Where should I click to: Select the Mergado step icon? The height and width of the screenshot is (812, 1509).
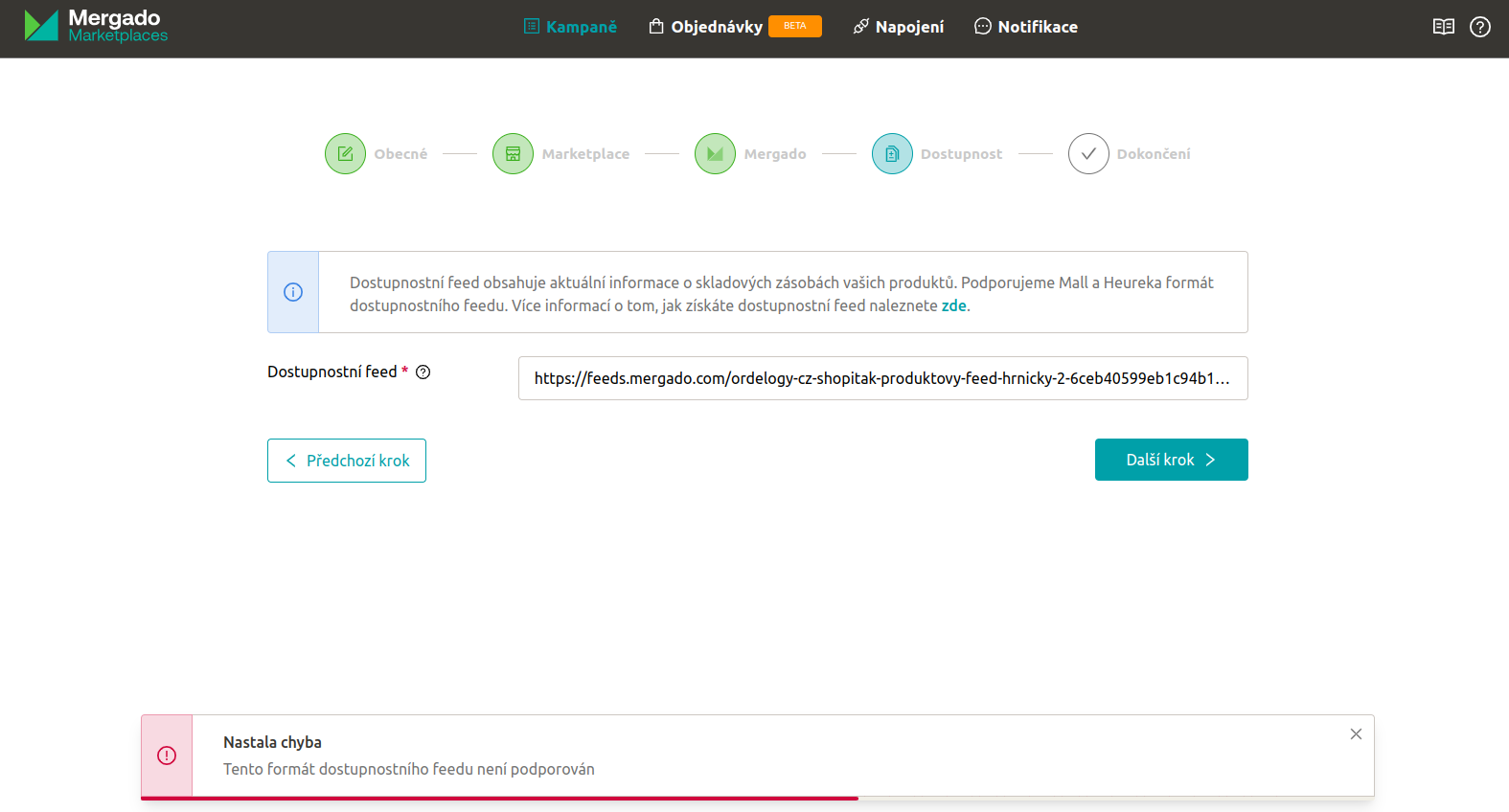pyautogui.click(x=715, y=153)
